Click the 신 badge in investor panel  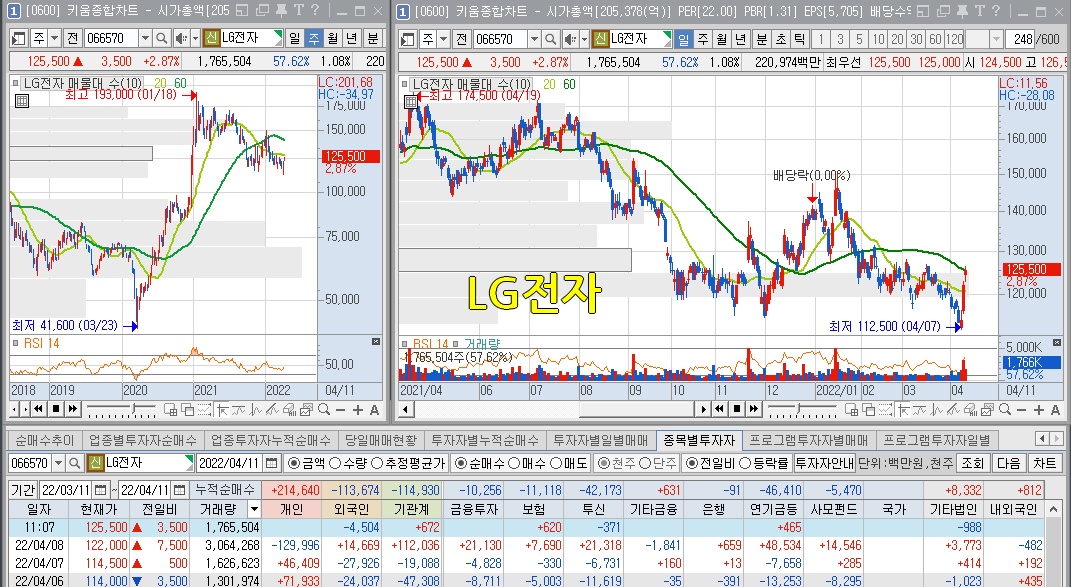coord(94,463)
